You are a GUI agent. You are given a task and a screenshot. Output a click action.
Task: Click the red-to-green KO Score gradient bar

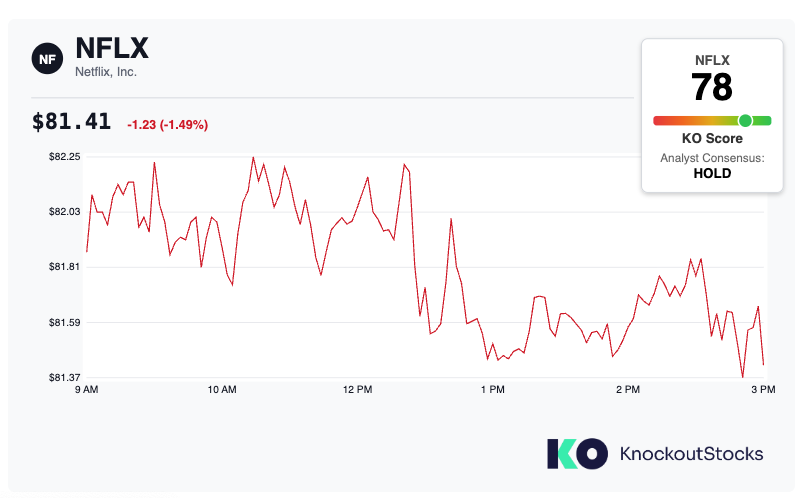(x=712, y=121)
